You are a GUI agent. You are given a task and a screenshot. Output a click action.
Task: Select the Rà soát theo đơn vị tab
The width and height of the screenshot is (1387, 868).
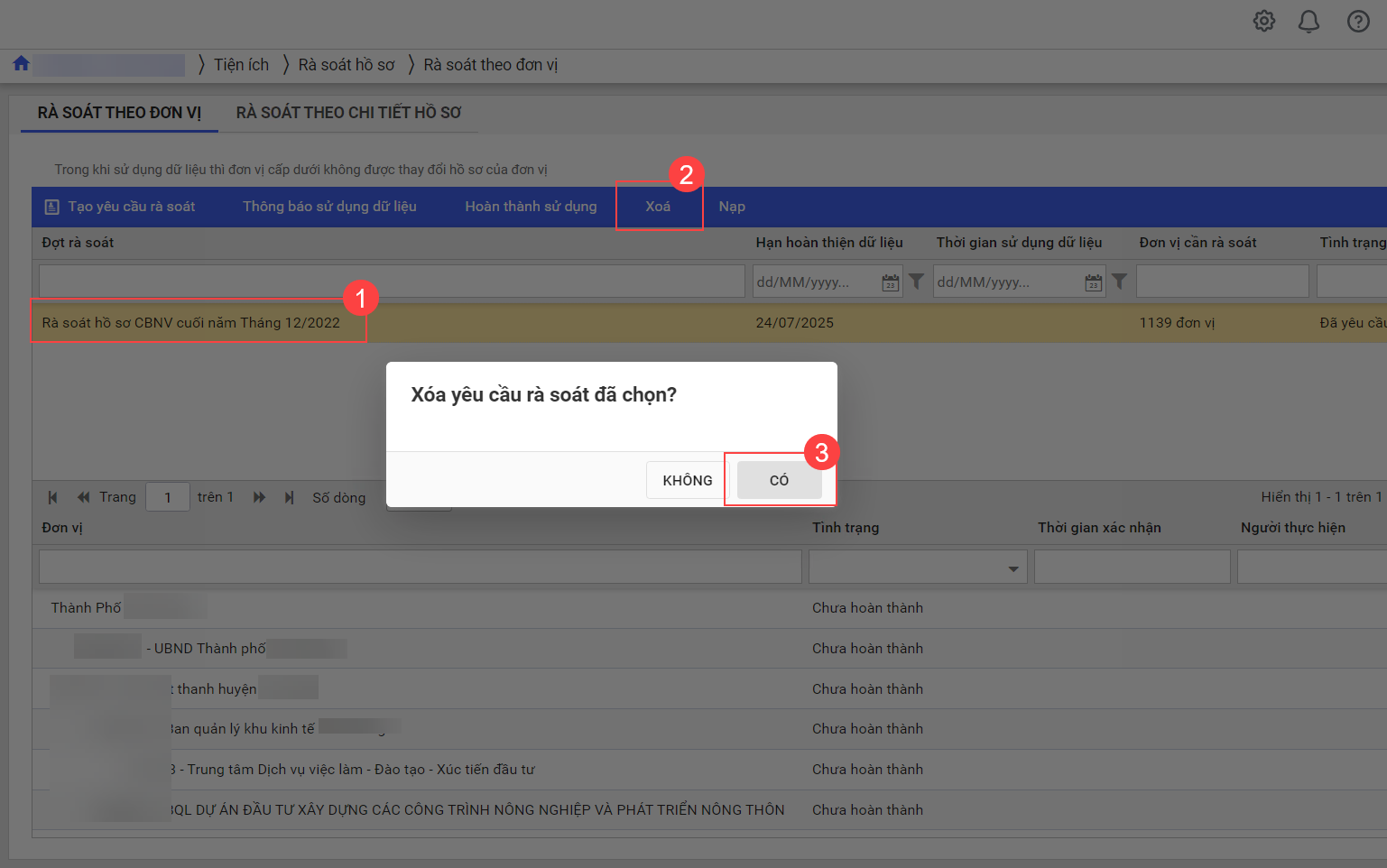119,113
